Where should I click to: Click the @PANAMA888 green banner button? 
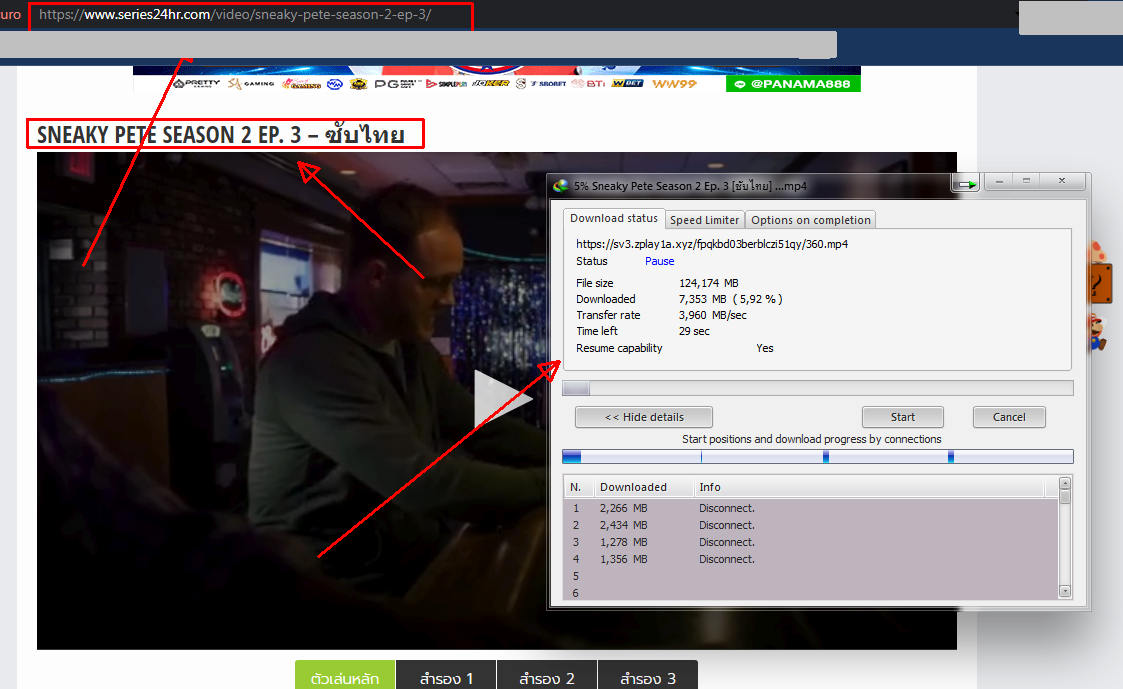[793, 84]
